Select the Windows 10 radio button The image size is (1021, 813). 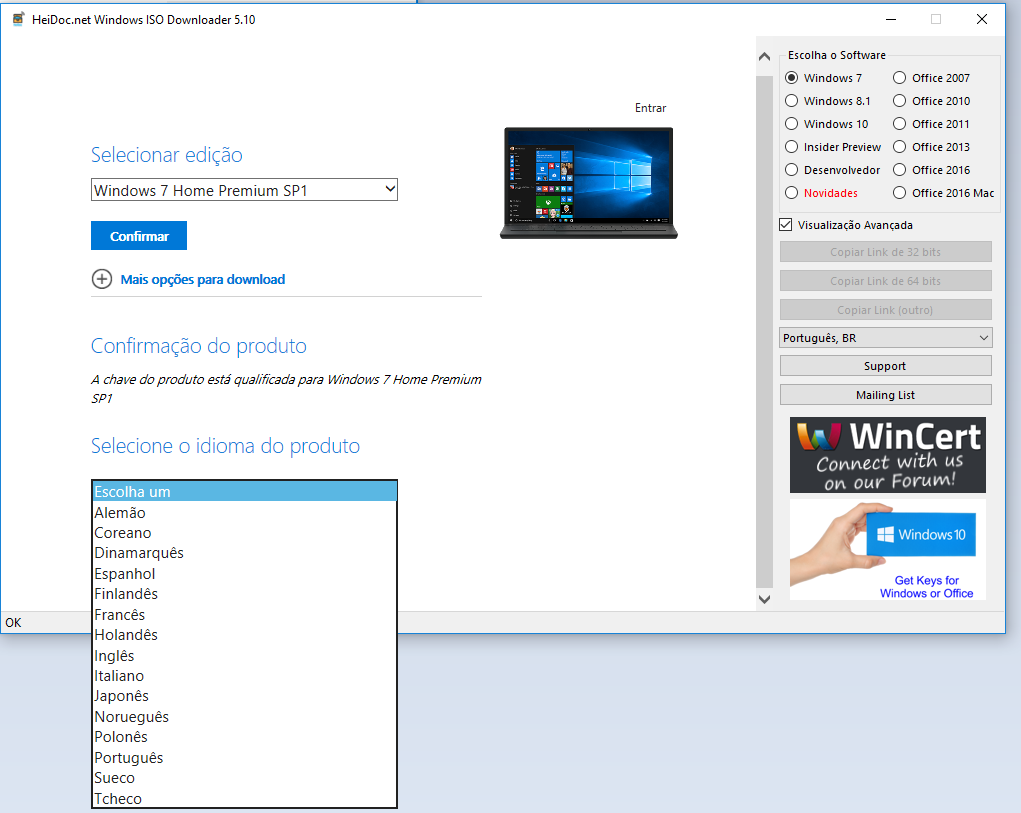(791, 124)
